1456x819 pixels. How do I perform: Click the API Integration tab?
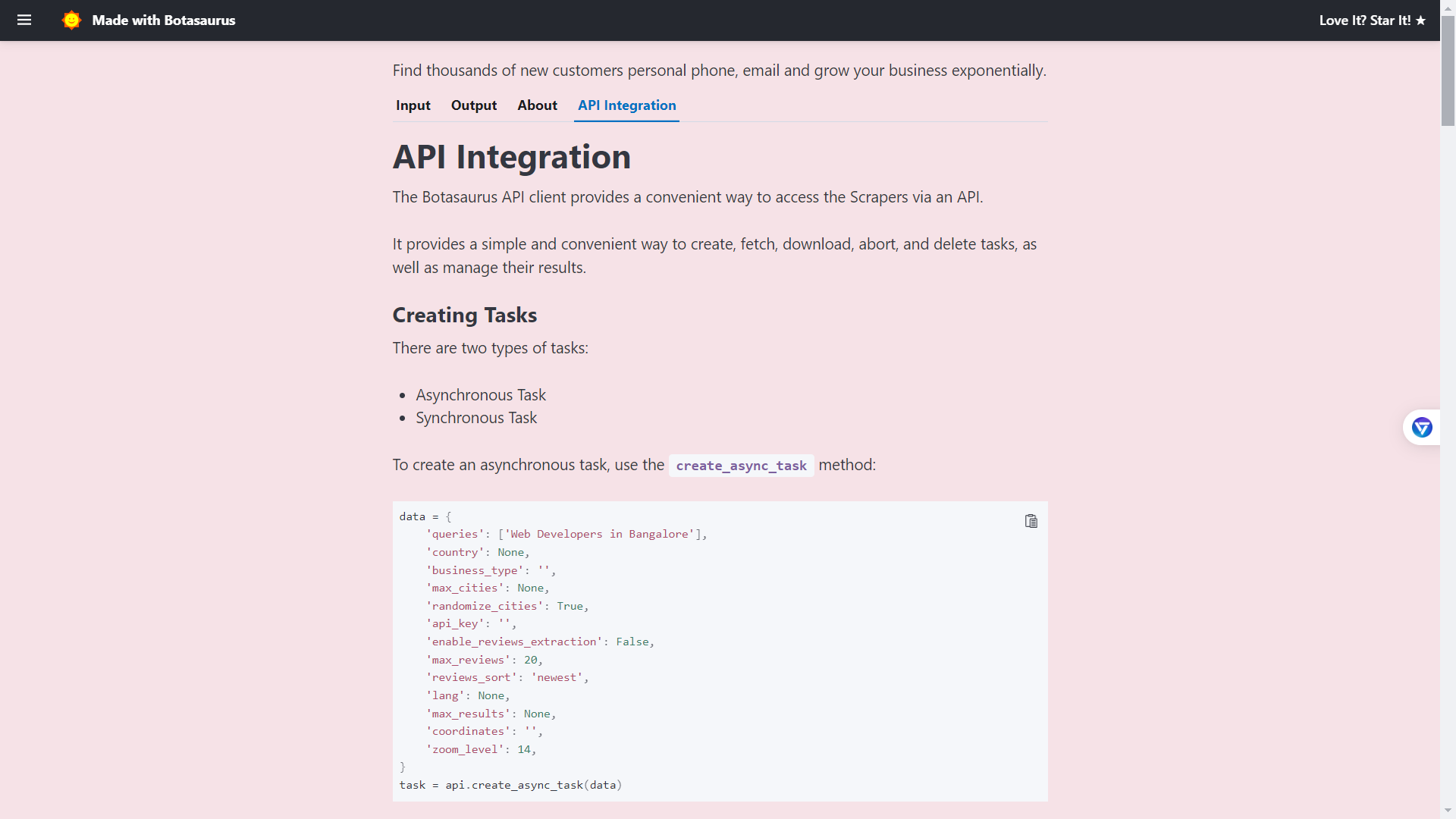tap(627, 105)
